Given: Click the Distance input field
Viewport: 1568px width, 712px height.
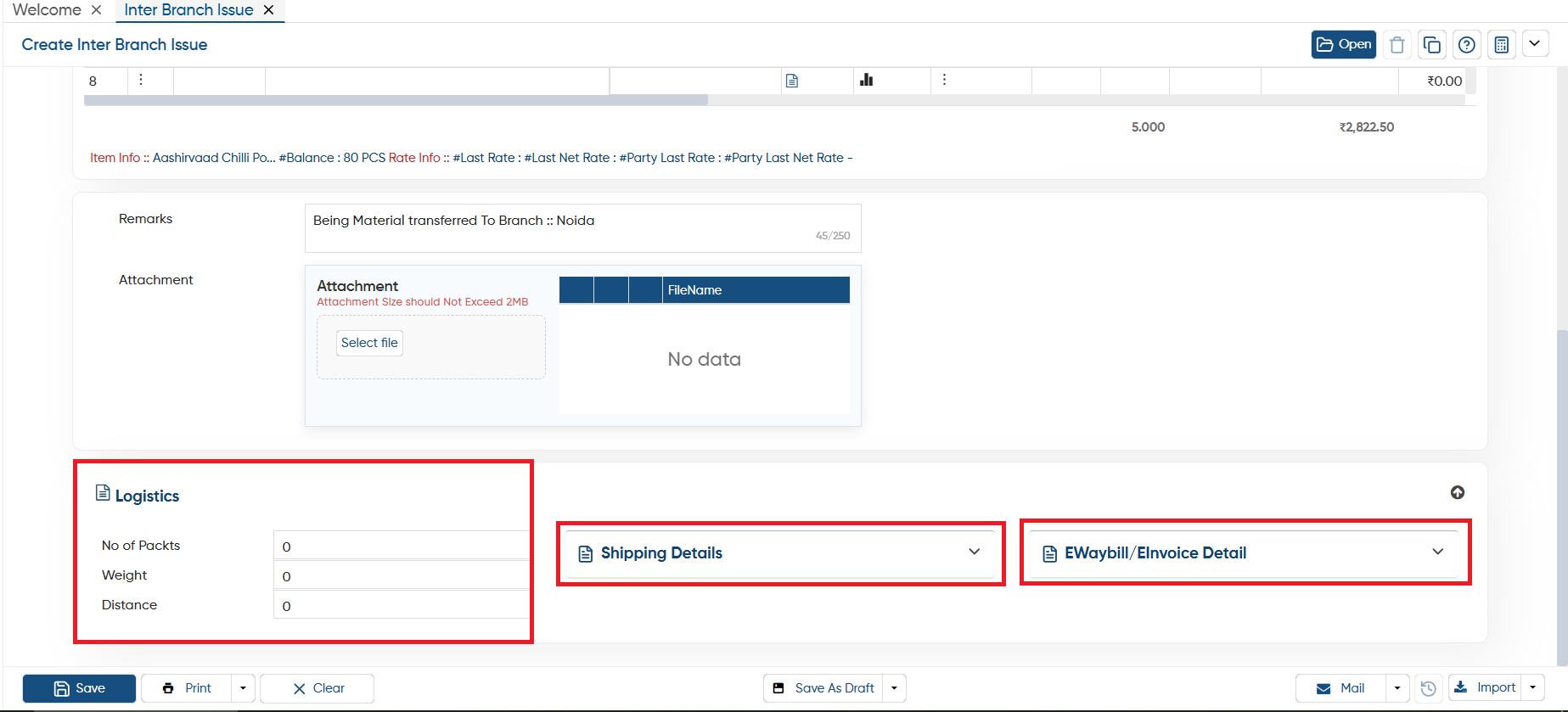Looking at the screenshot, I should click(x=401, y=605).
